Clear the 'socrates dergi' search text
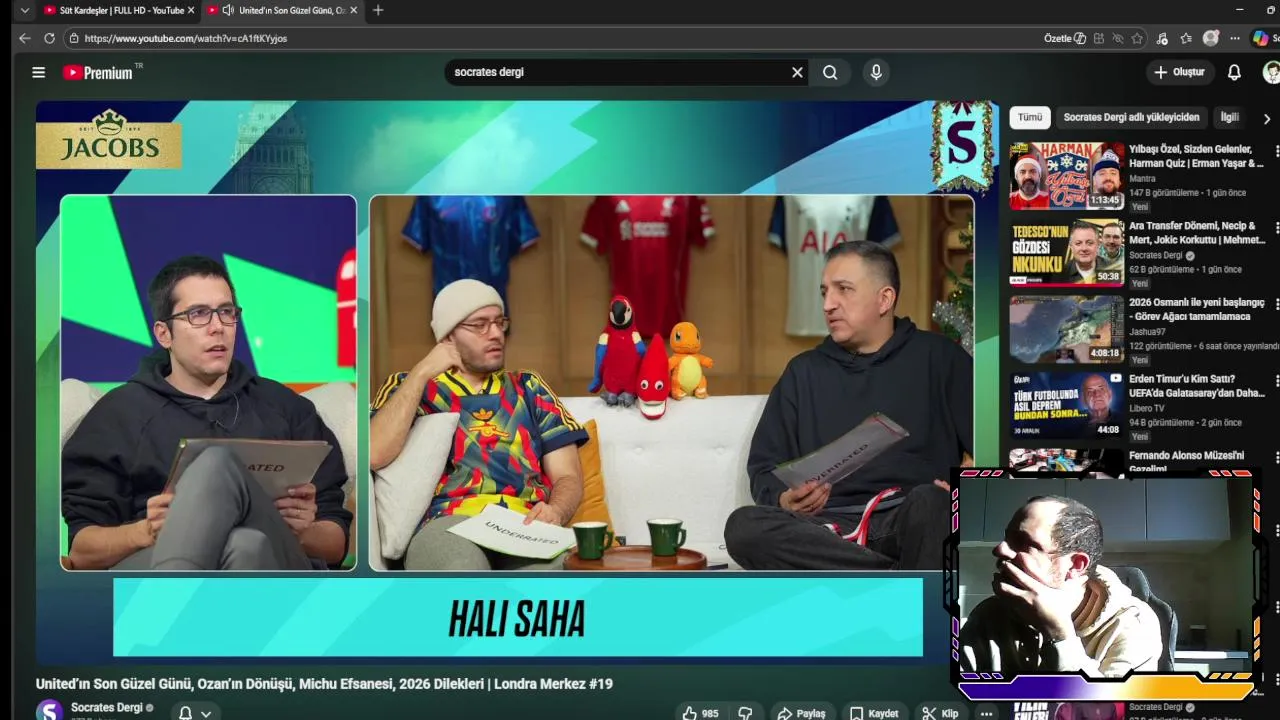 click(797, 72)
